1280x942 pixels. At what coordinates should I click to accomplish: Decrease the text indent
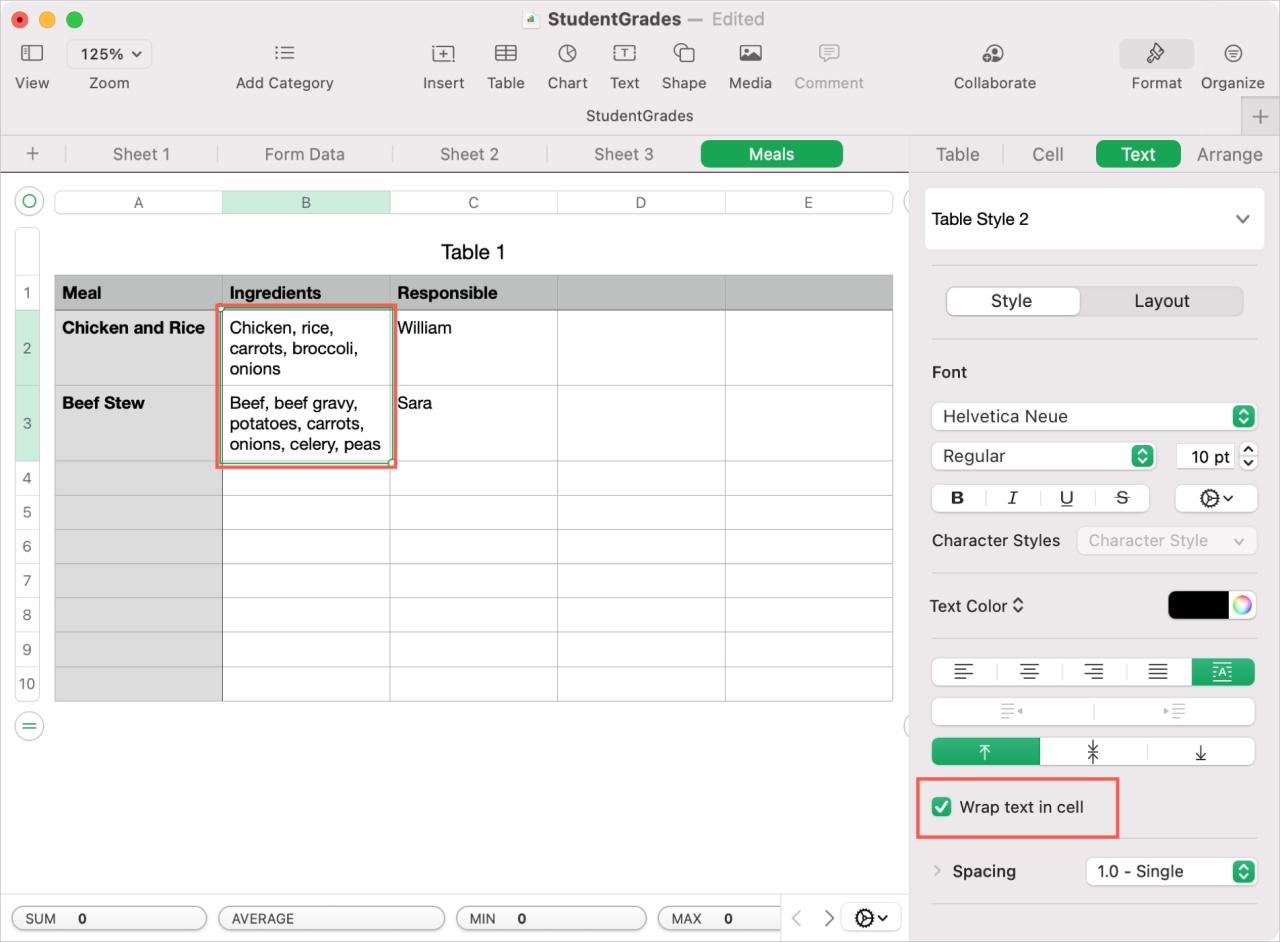pos(1012,711)
